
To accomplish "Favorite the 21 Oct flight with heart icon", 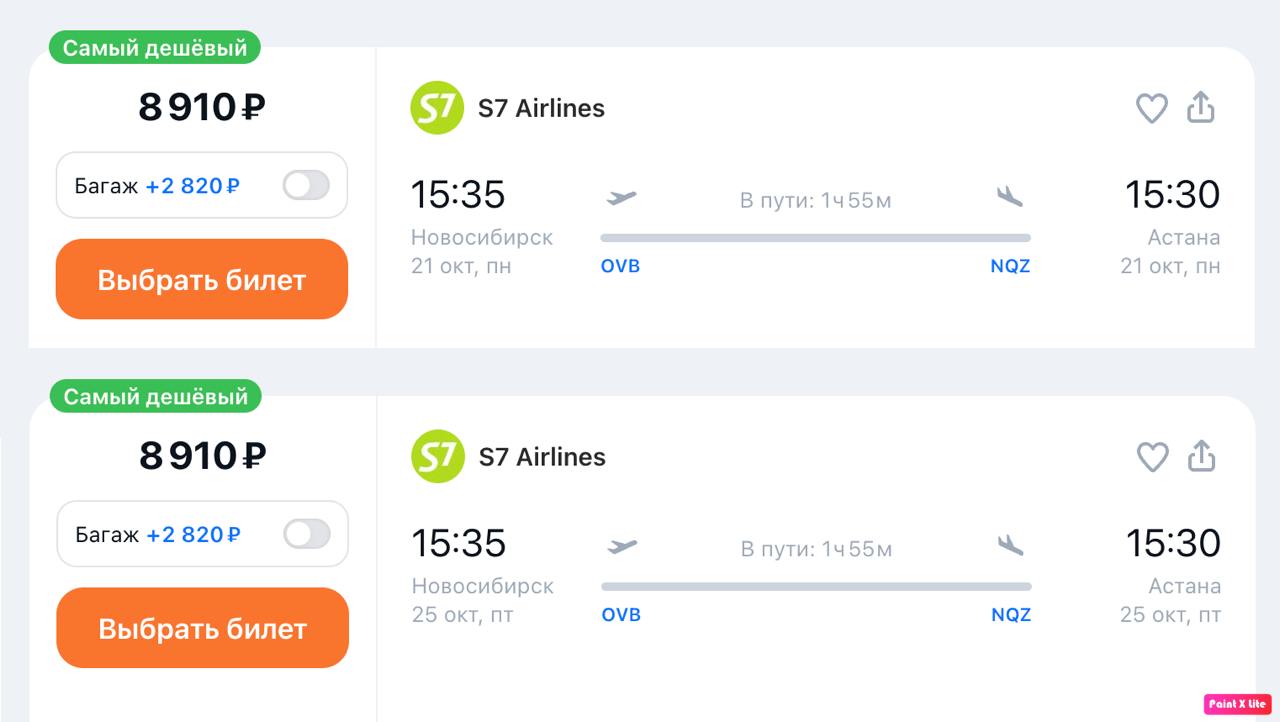I will pyautogui.click(x=1151, y=108).
